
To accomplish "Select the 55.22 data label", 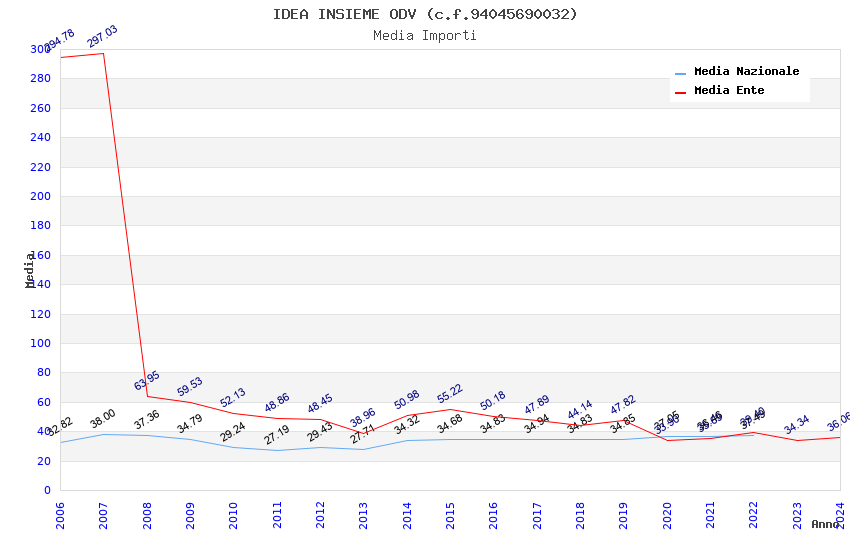I will 450,393.
